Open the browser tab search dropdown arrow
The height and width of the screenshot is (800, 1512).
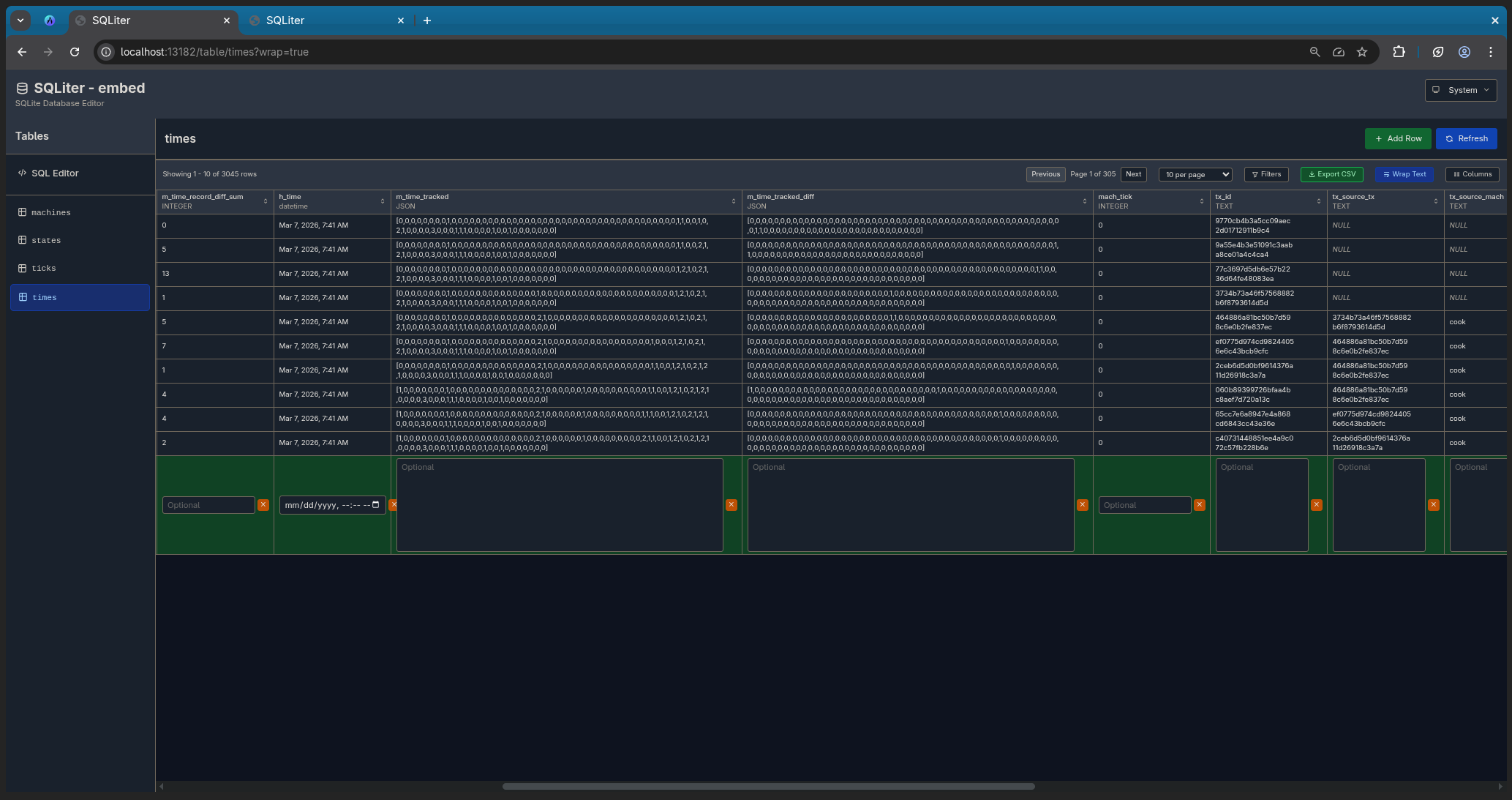20,20
